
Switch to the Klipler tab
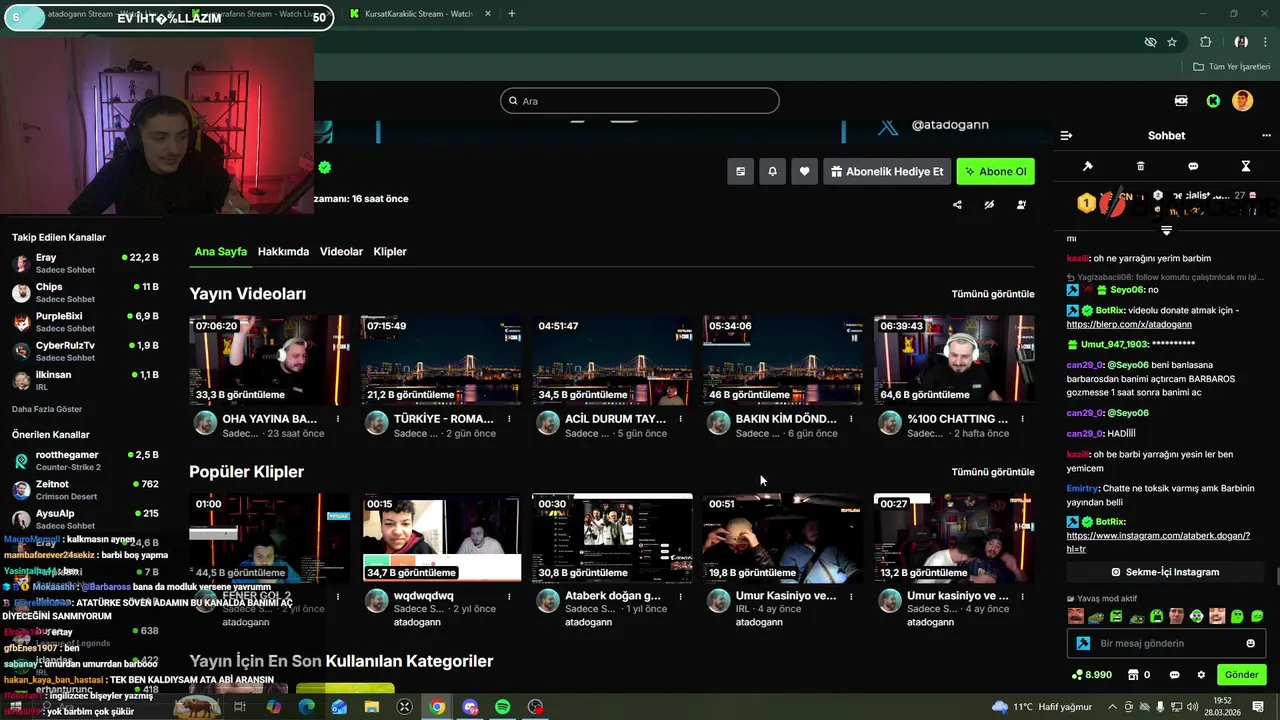[x=390, y=252]
